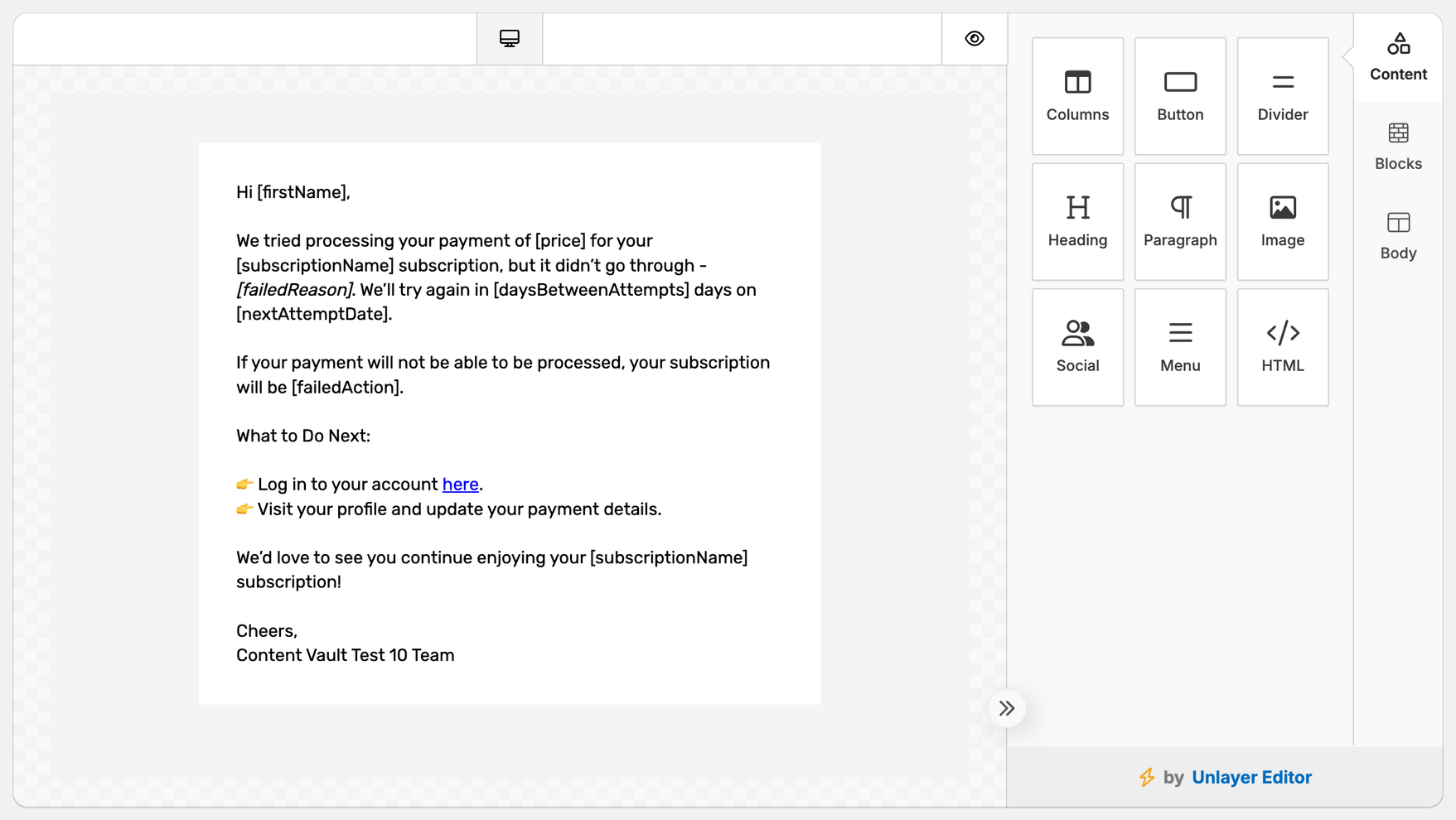The width and height of the screenshot is (1456, 820).
Task: Click the 'Hi [firstName],' greeting text
Action: [x=293, y=192]
